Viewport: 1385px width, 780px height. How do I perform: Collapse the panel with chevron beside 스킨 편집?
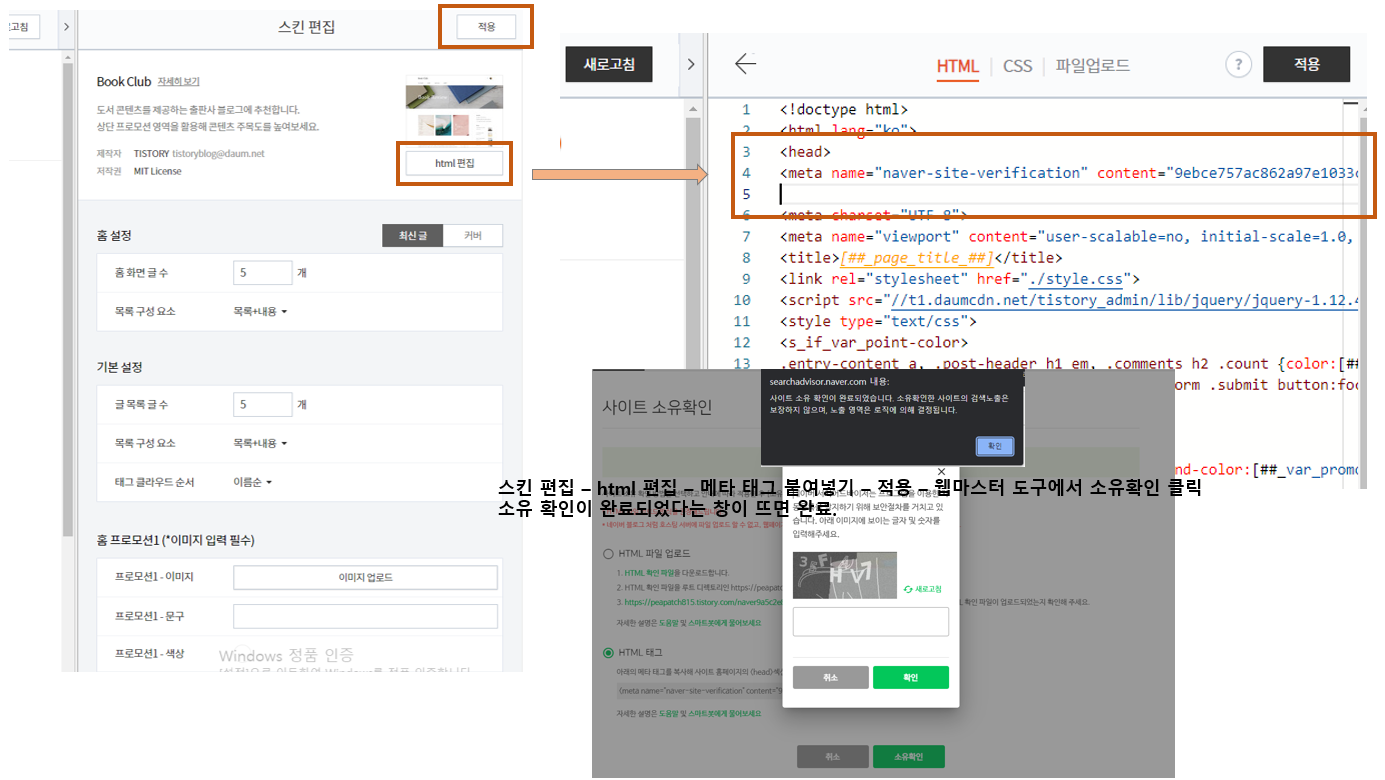(66, 27)
